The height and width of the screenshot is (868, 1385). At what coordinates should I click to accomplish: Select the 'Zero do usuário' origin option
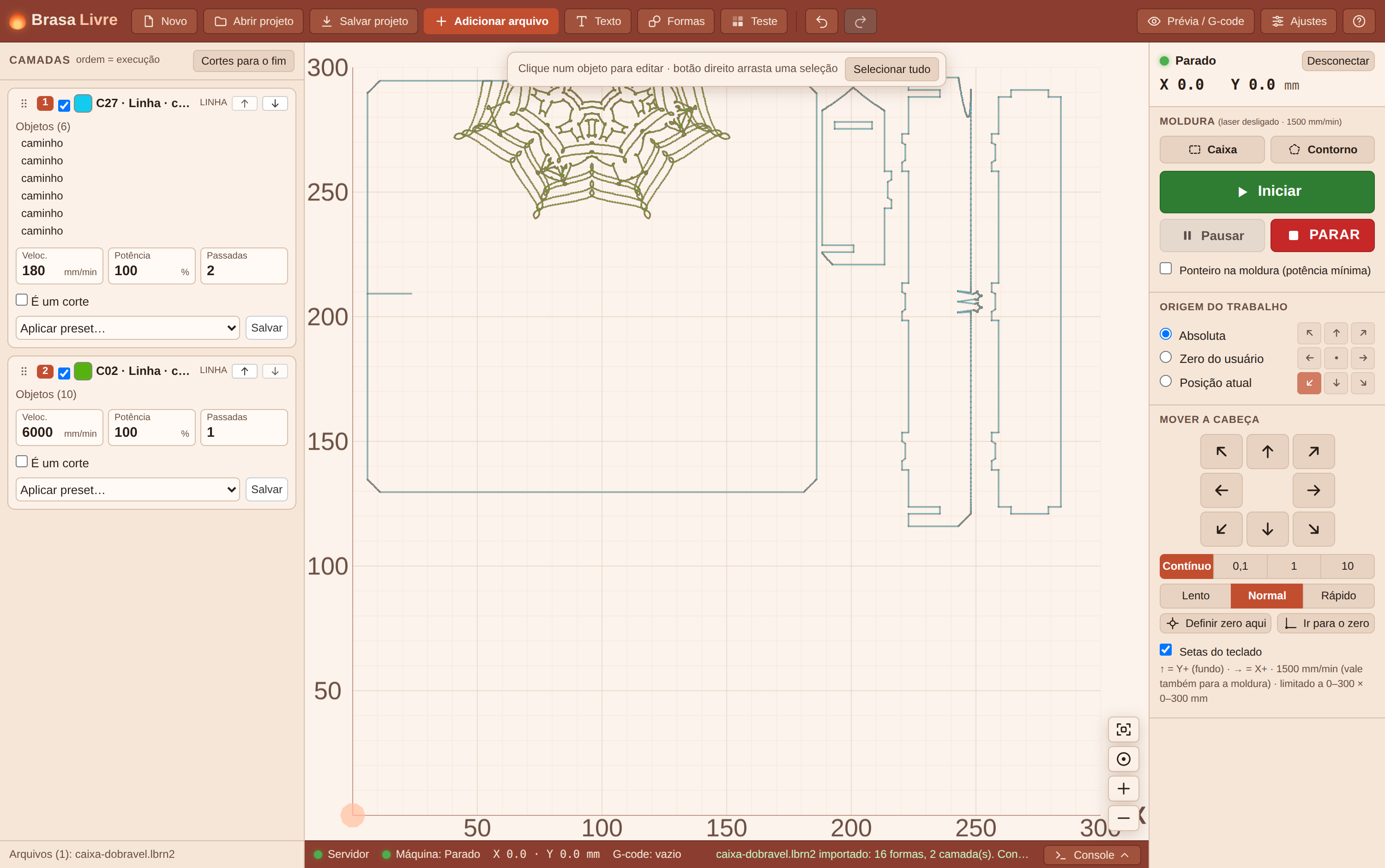(1166, 357)
